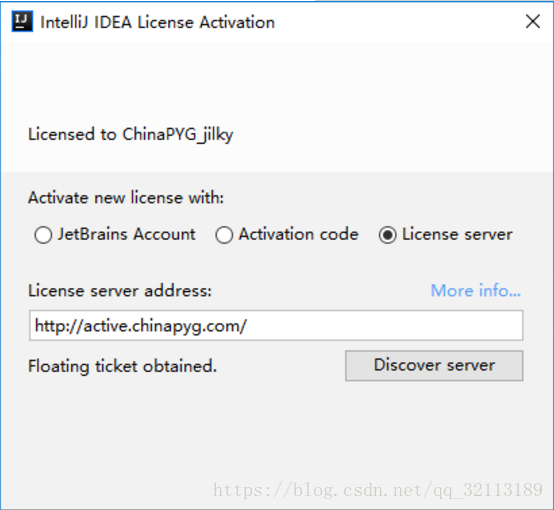Focus the license server address field

[276, 326]
